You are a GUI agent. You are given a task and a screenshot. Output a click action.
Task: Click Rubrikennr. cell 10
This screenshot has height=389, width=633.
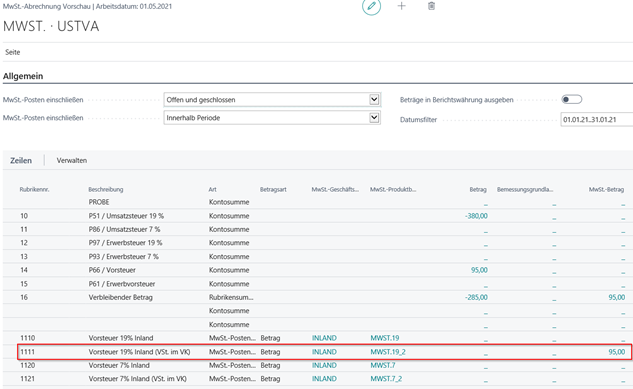(24, 216)
